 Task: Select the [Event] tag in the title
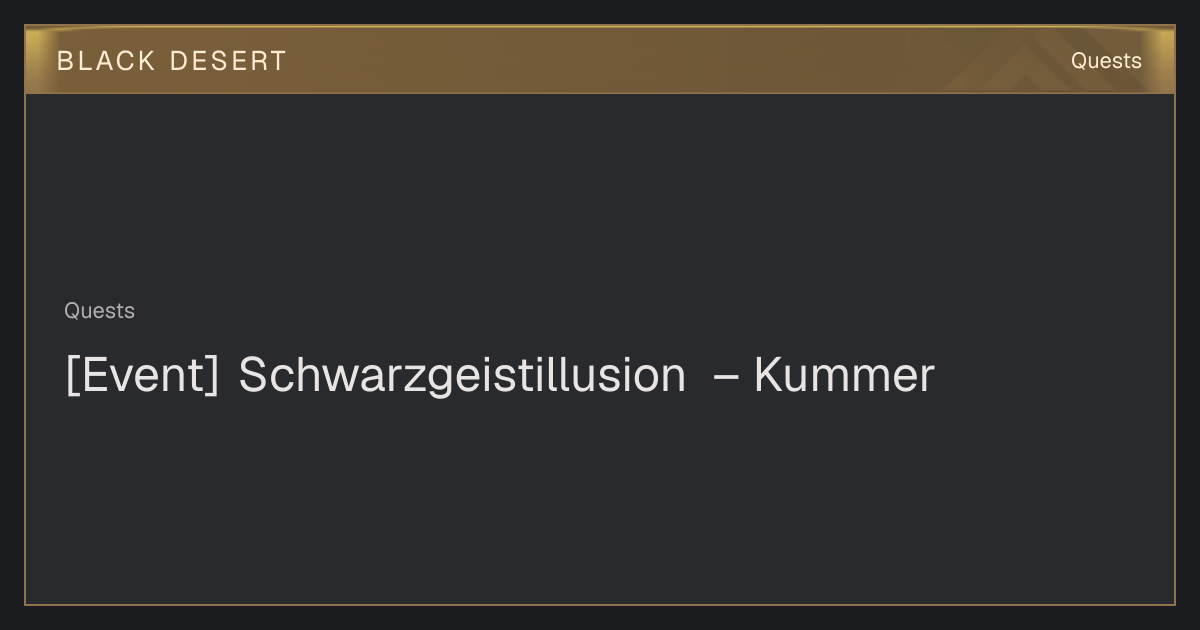tap(141, 376)
